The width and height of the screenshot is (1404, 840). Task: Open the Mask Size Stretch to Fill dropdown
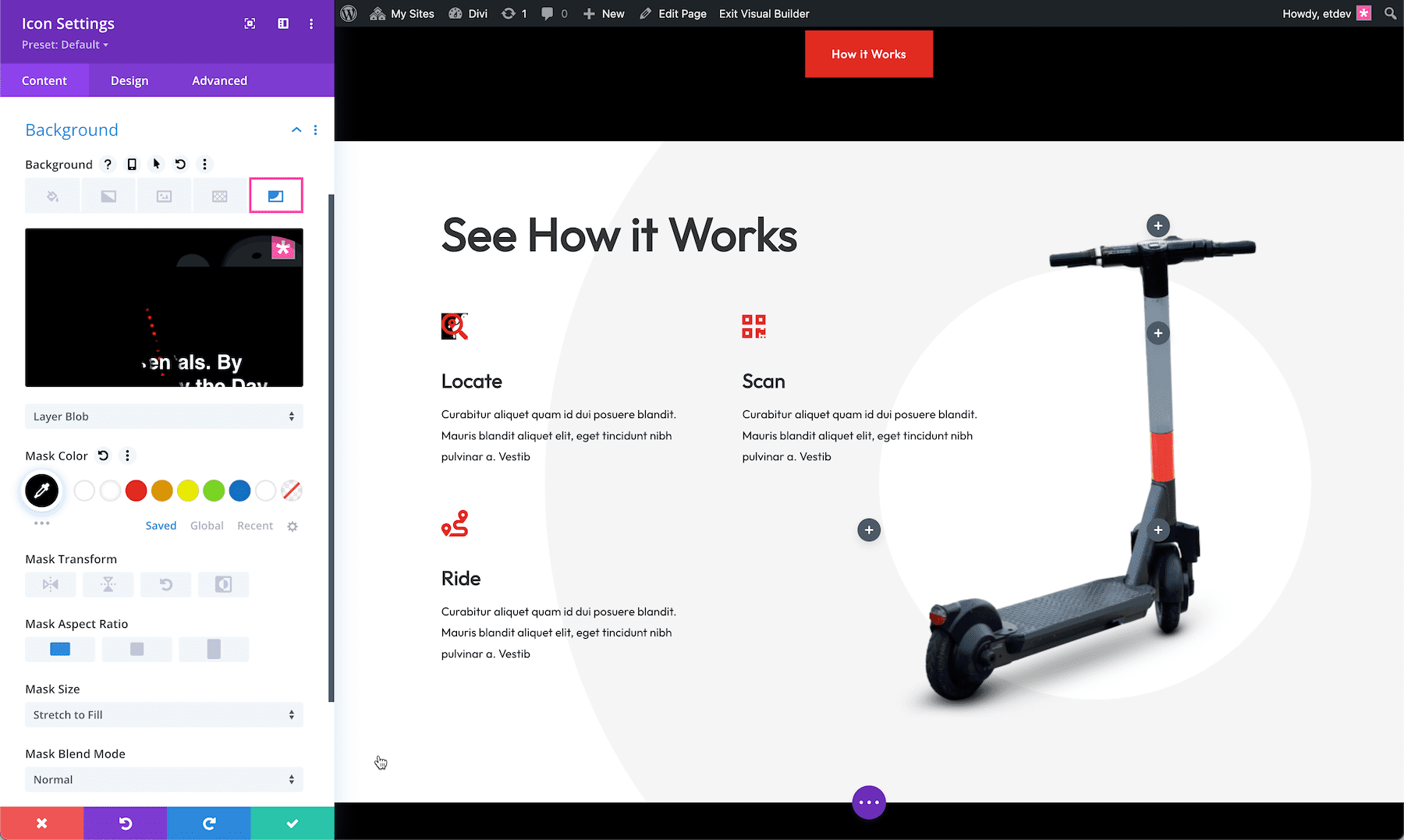tap(164, 714)
